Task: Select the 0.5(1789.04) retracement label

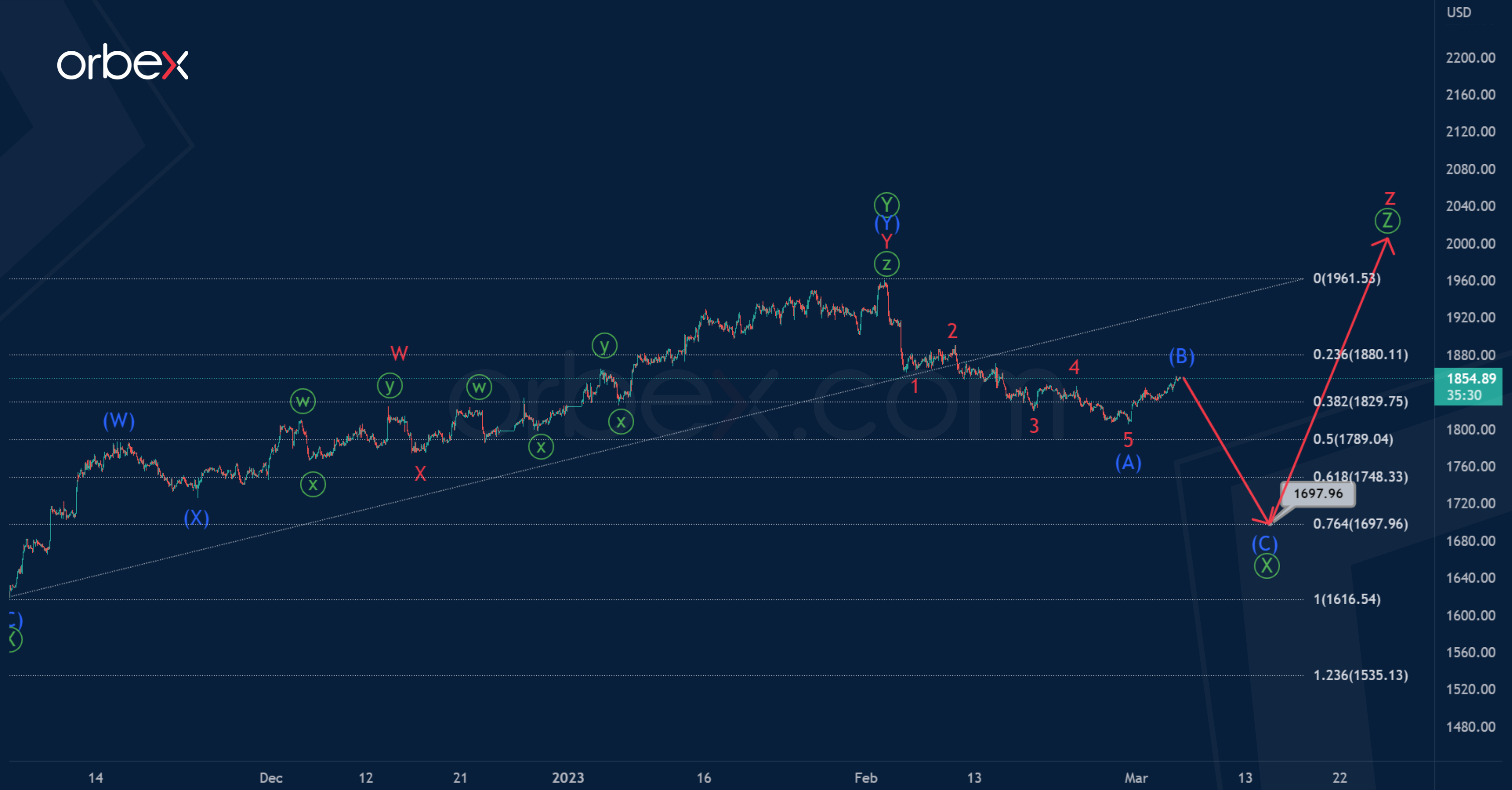Action: point(1352,439)
